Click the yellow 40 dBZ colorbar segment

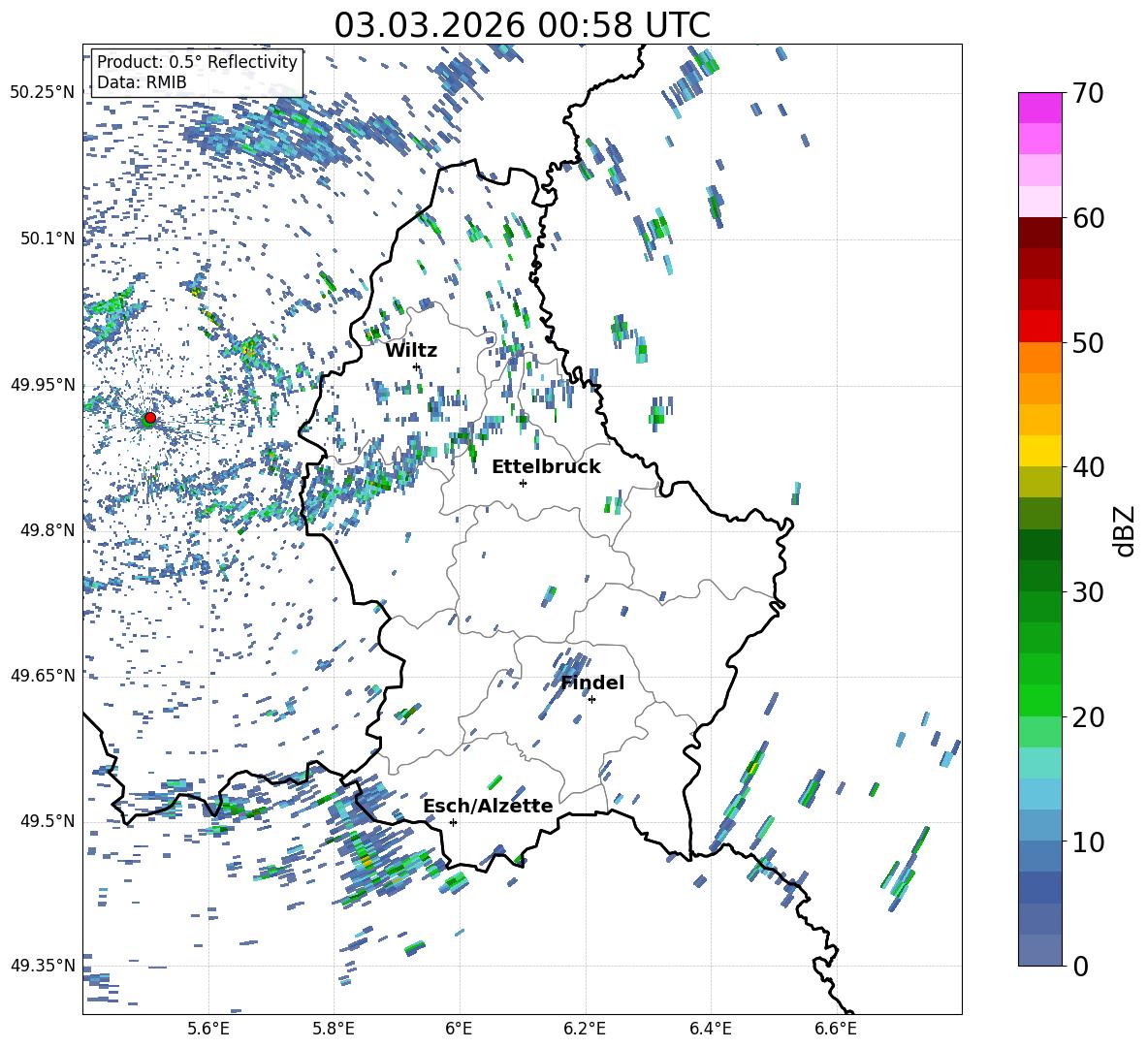point(1039,451)
